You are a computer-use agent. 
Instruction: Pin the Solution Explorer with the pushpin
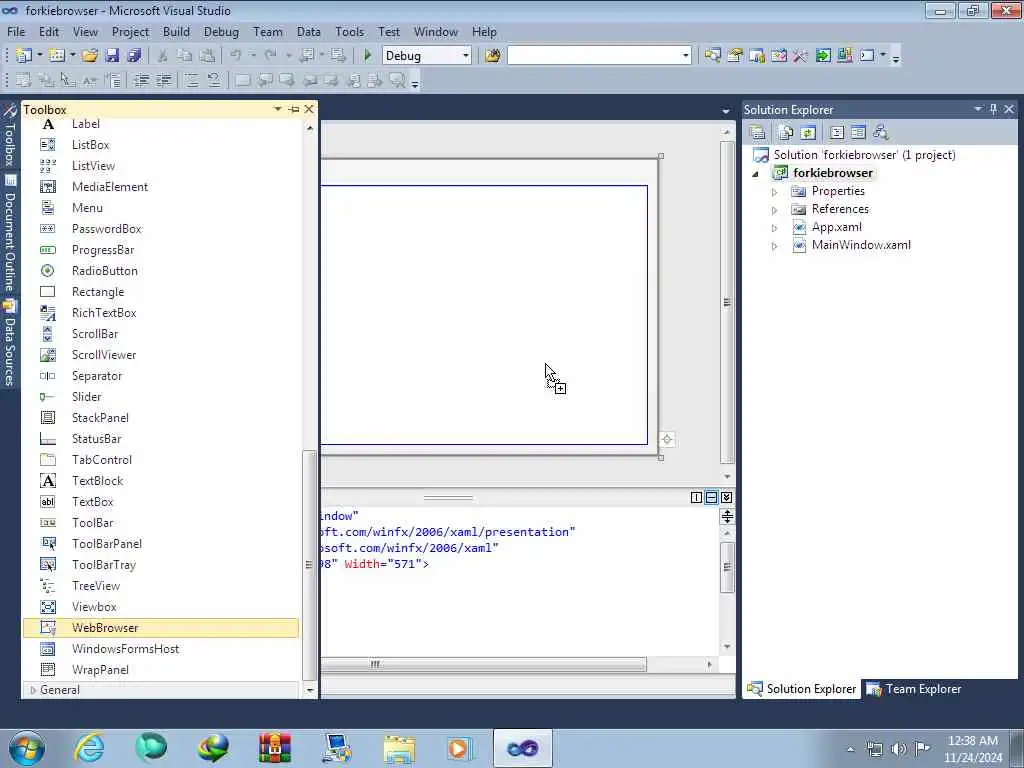(x=993, y=109)
